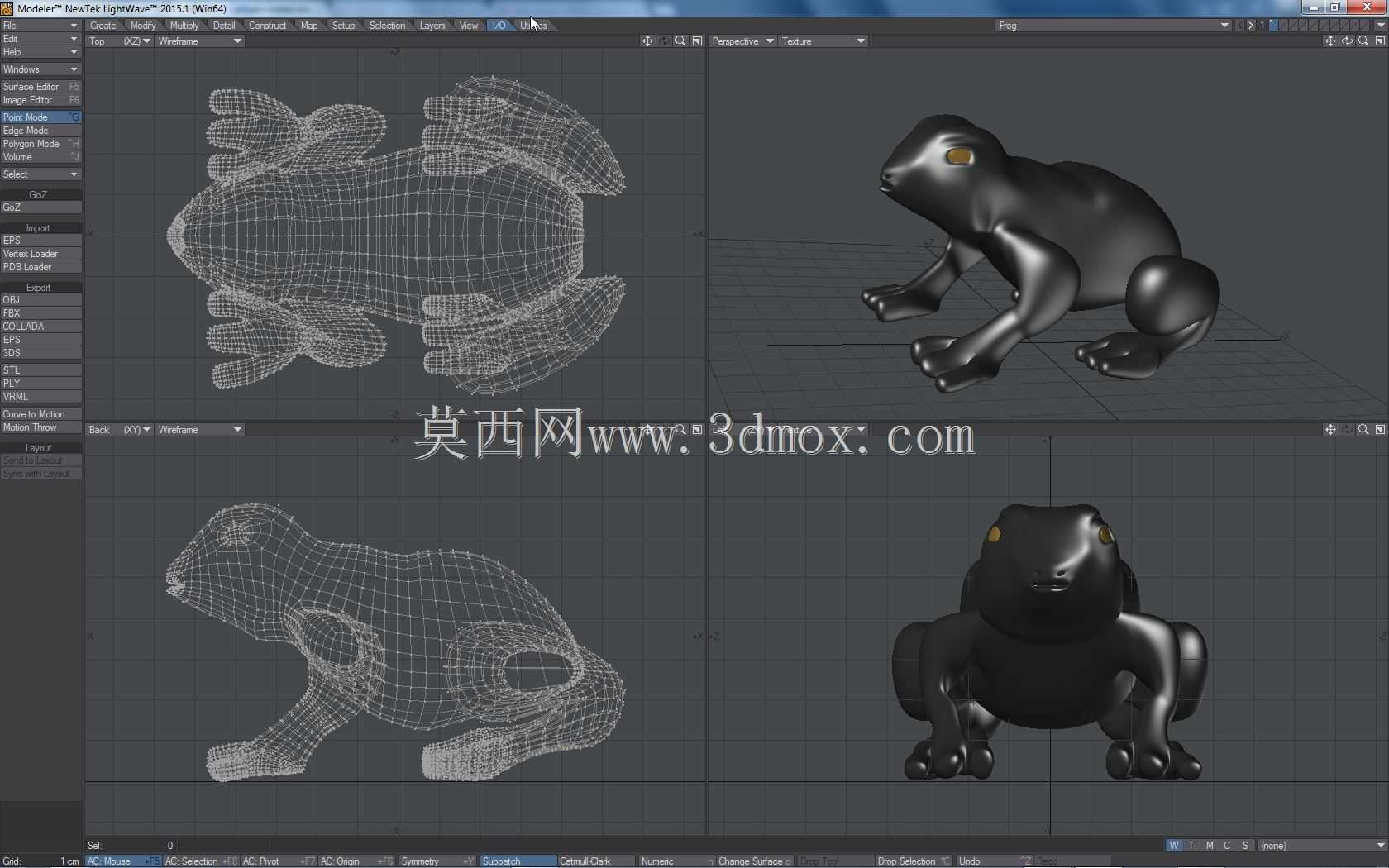Viewport: 1389px width, 868px height.
Task: Click the zoom magnifier of the Perspective viewport
Action: [x=1363, y=41]
